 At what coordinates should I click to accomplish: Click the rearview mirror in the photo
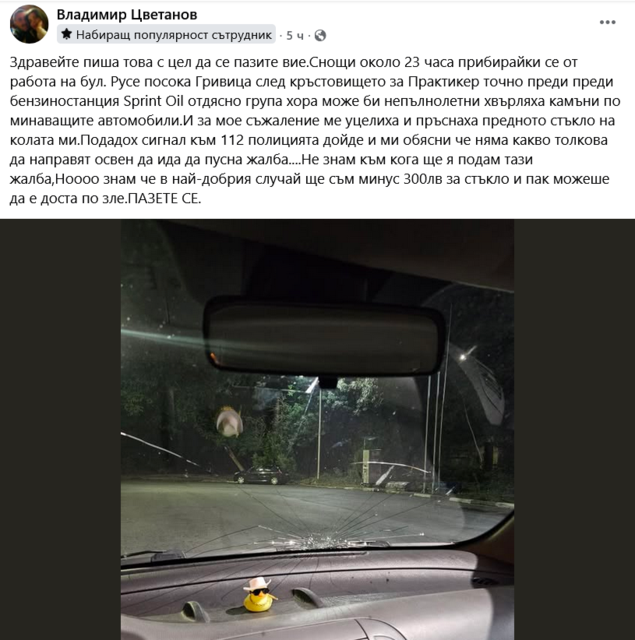coord(324,337)
